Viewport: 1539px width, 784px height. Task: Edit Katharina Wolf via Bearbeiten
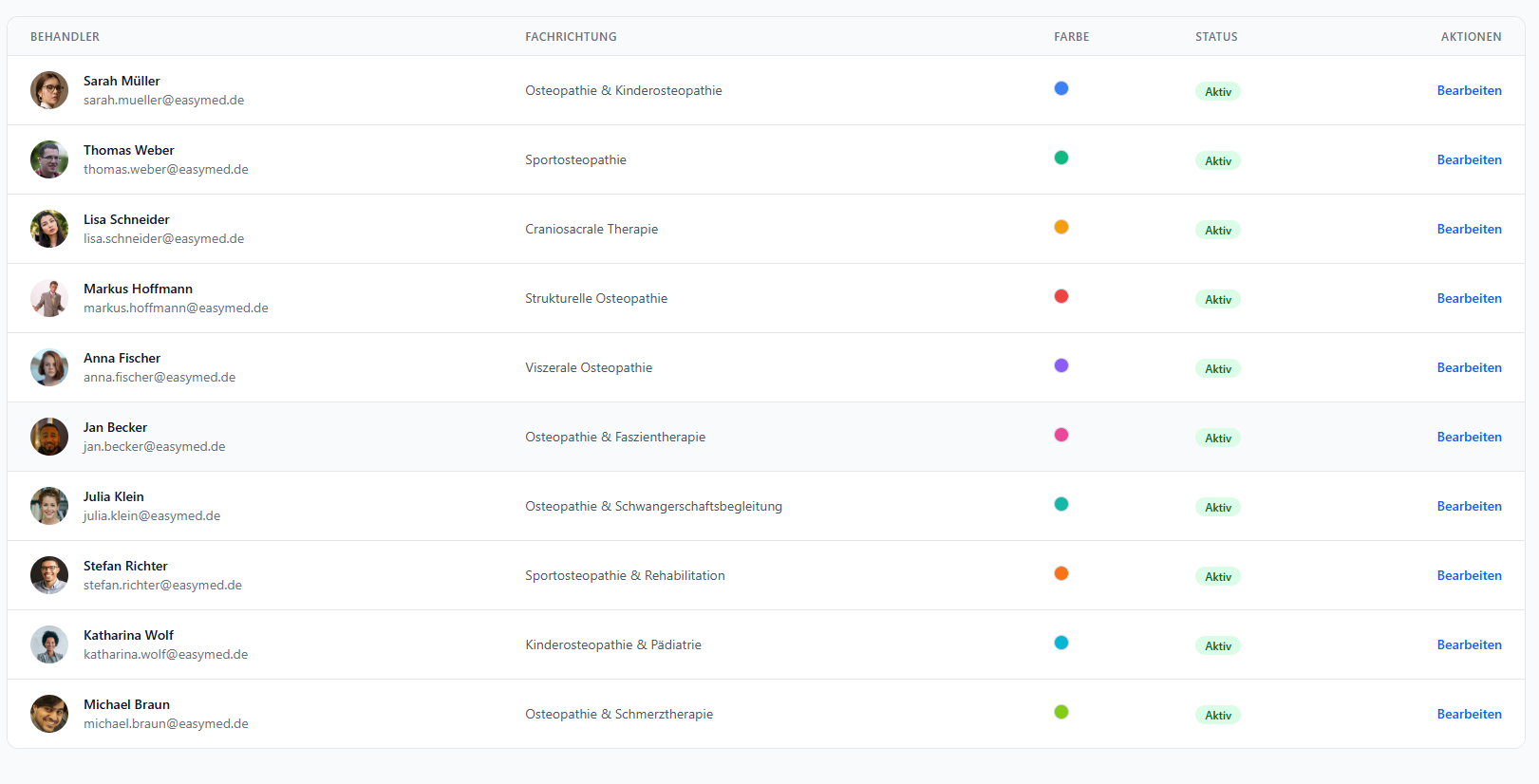[1469, 644]
